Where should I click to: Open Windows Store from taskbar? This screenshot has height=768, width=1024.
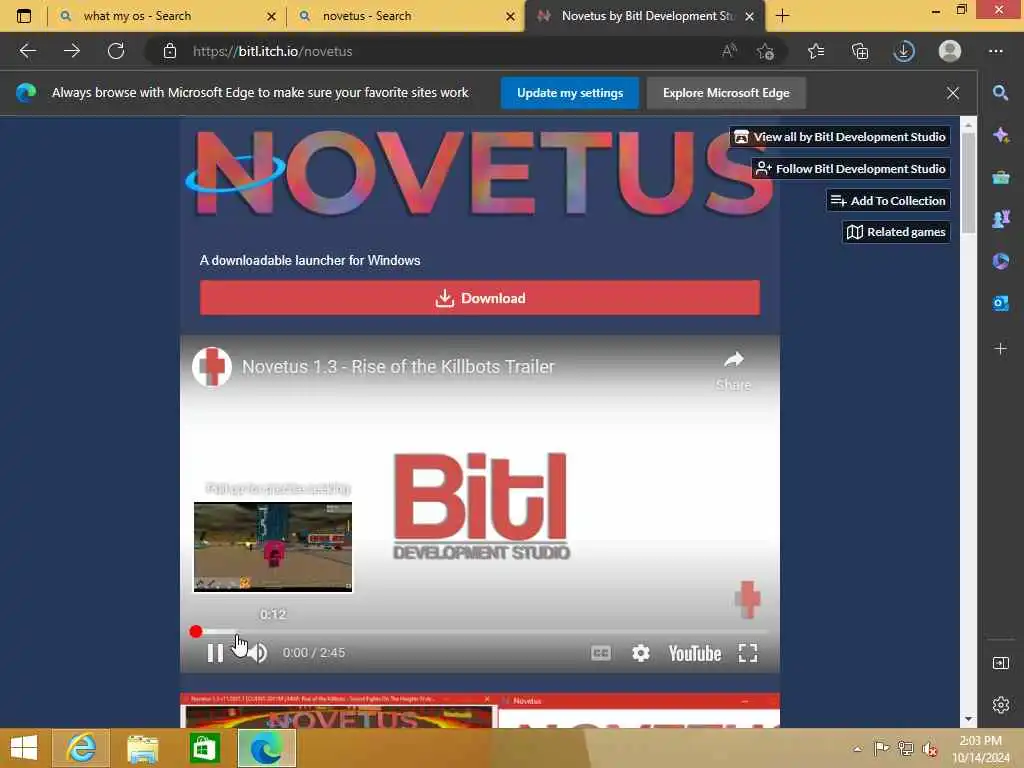point(204,748)
